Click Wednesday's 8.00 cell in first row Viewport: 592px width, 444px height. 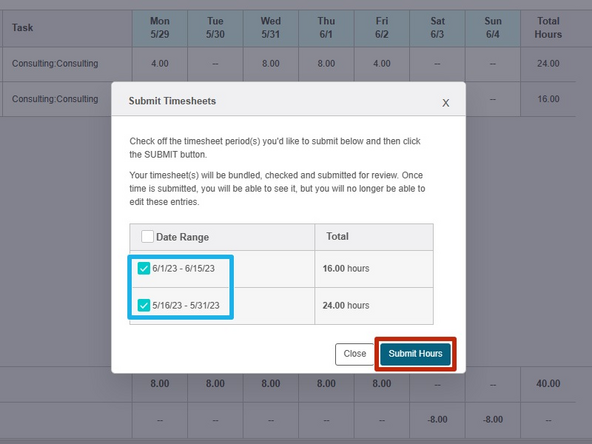(271, 64)
